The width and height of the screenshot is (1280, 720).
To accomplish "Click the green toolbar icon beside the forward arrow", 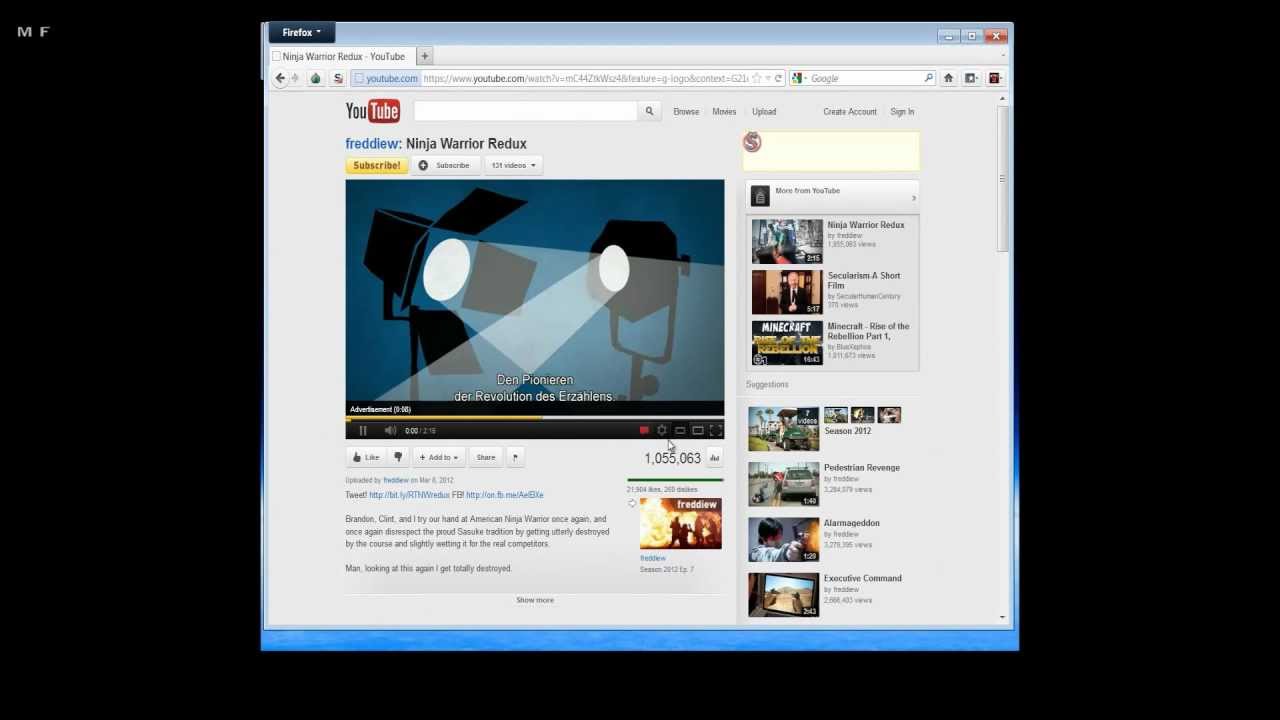I will click(316, 78).
